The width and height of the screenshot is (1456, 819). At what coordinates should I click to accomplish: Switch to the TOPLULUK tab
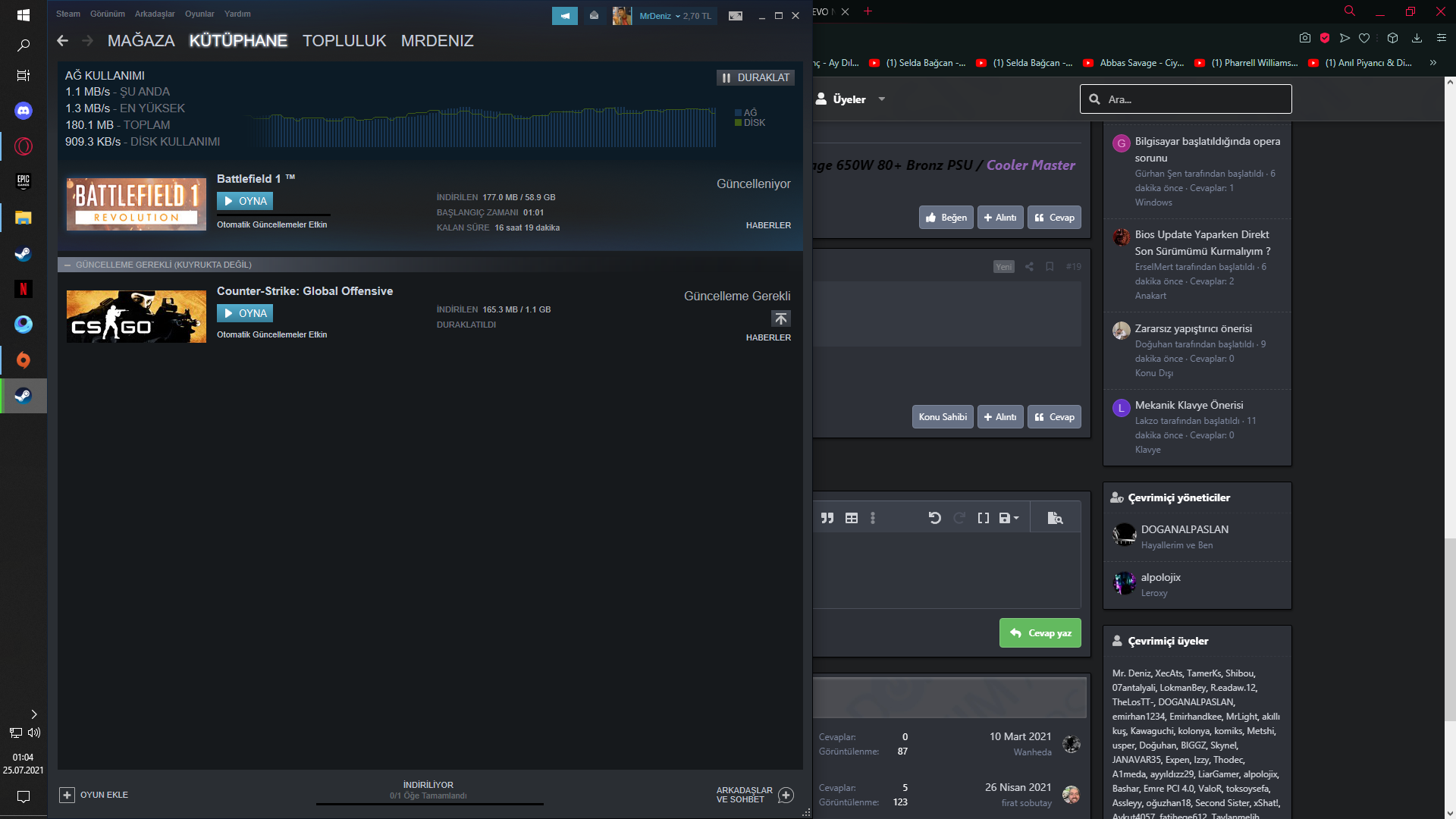click(344, 41)
